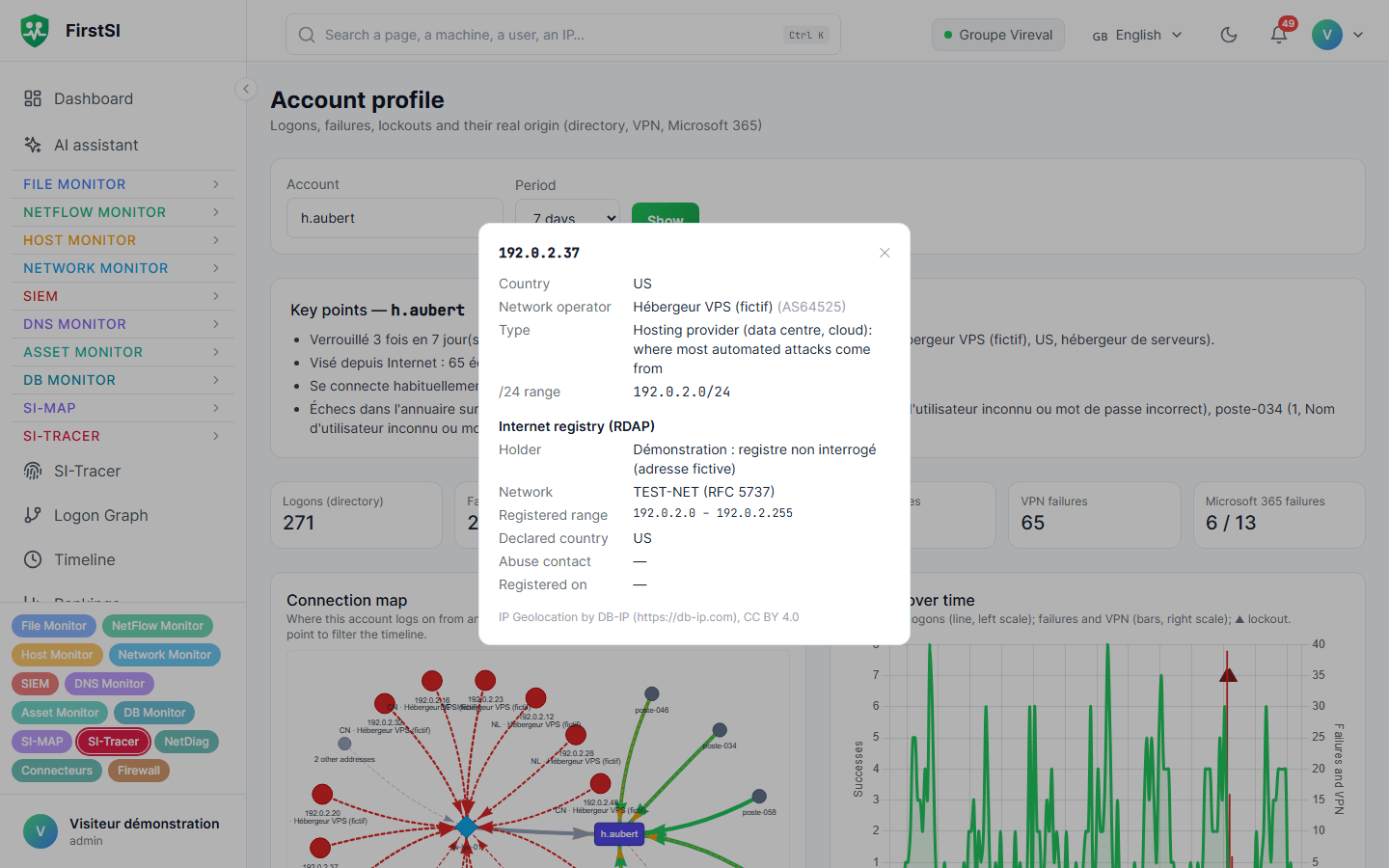The image size is (1389, 868).
Task: Open notifications bell icon
Action: [x=1279, y=35]
